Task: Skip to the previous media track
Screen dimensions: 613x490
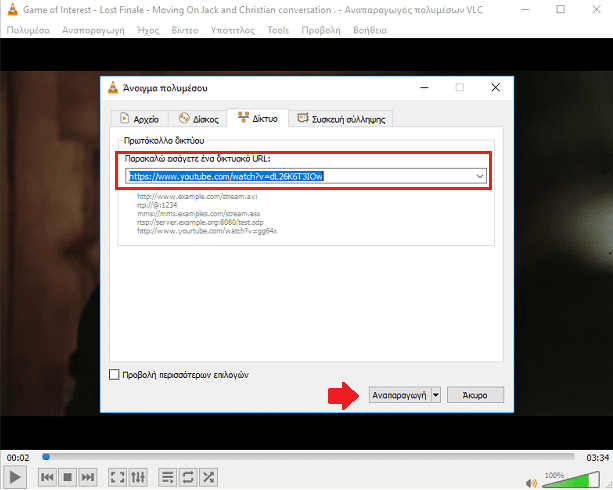Action: tap(47, 477)
